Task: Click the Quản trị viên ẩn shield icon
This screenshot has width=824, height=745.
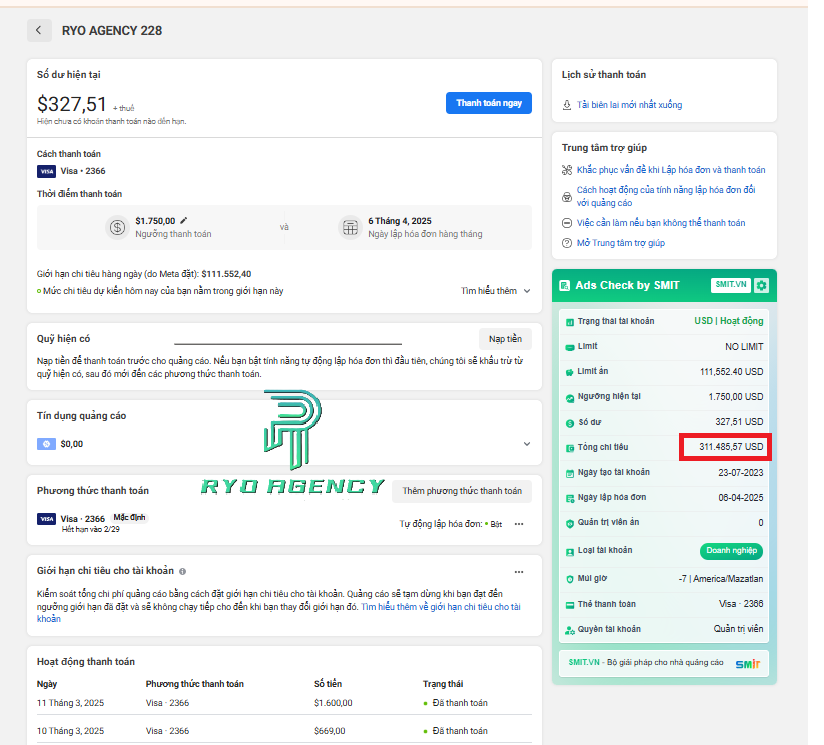Action: [570, 523]
